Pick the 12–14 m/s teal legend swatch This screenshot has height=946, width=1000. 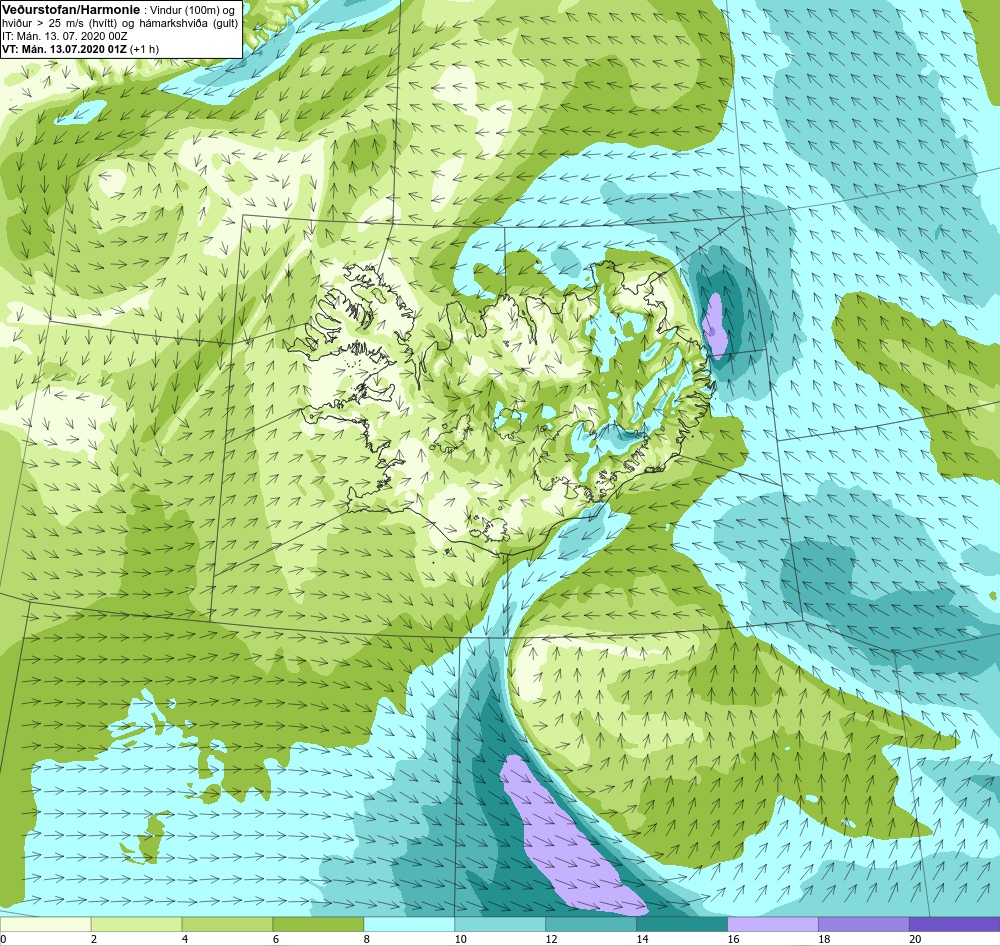pyautogui.click(x=591, y=924)
